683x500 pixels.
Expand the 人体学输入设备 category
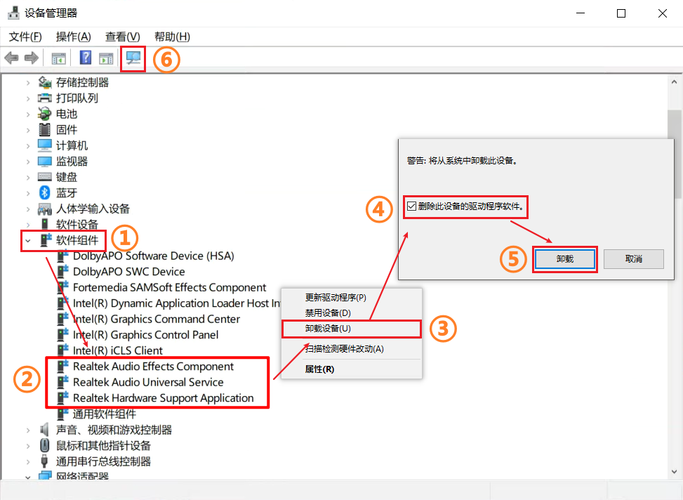click(x=28, y=209)
